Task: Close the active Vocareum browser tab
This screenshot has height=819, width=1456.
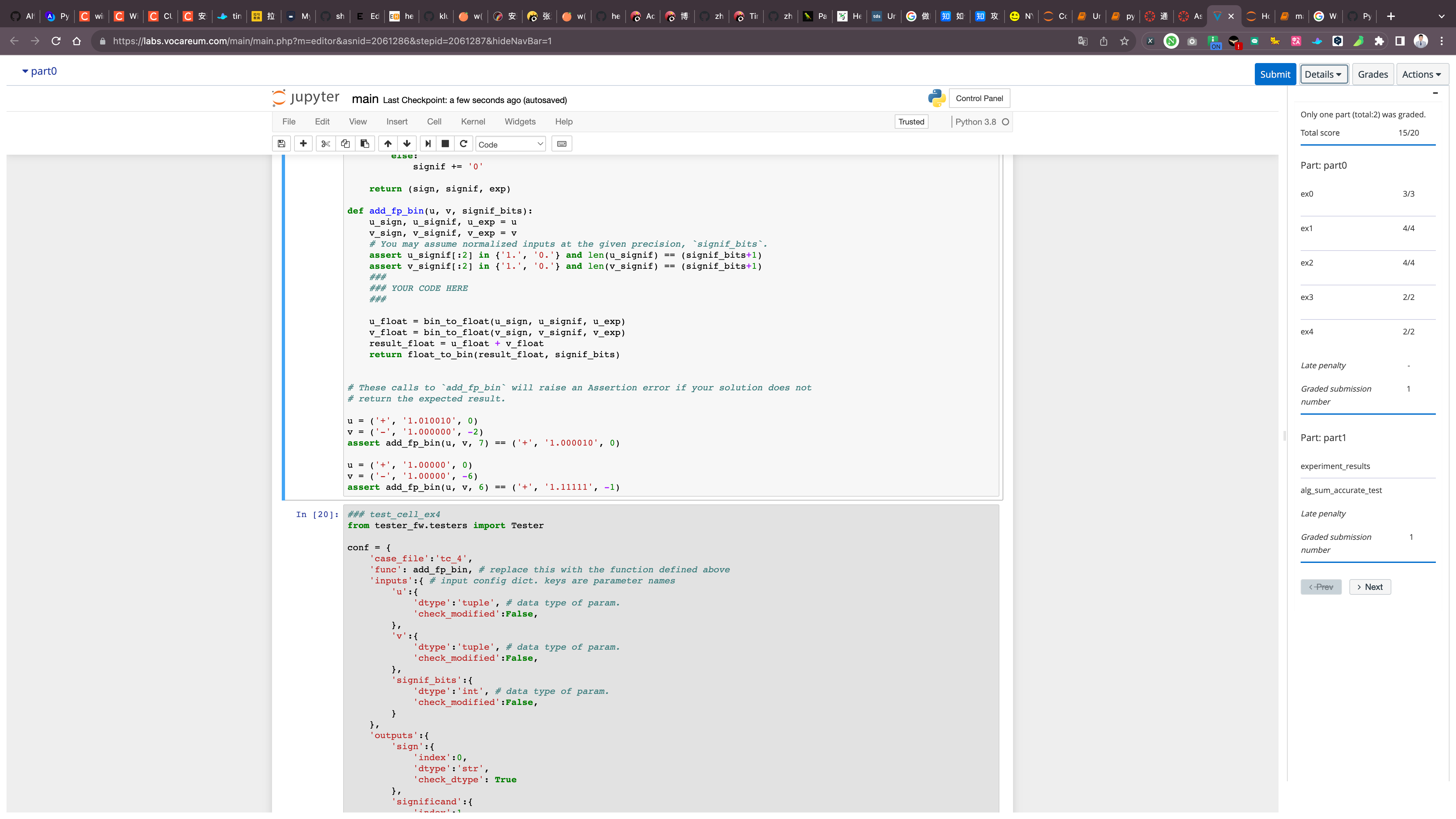Action: (1231, 16)
